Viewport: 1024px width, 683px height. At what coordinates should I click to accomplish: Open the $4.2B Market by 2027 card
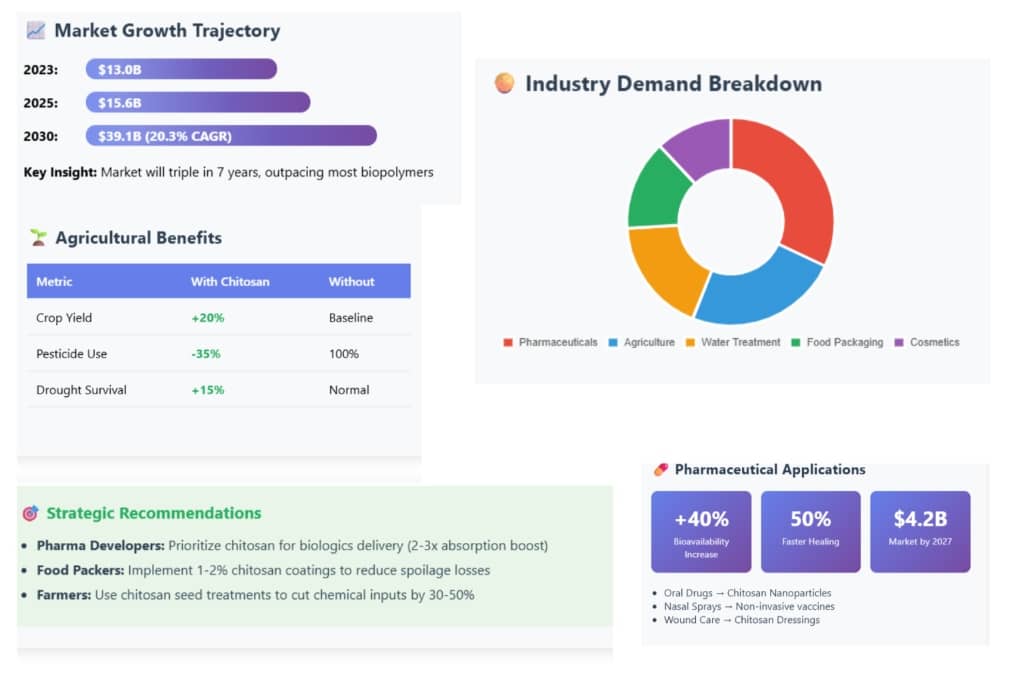click(919, 531)
